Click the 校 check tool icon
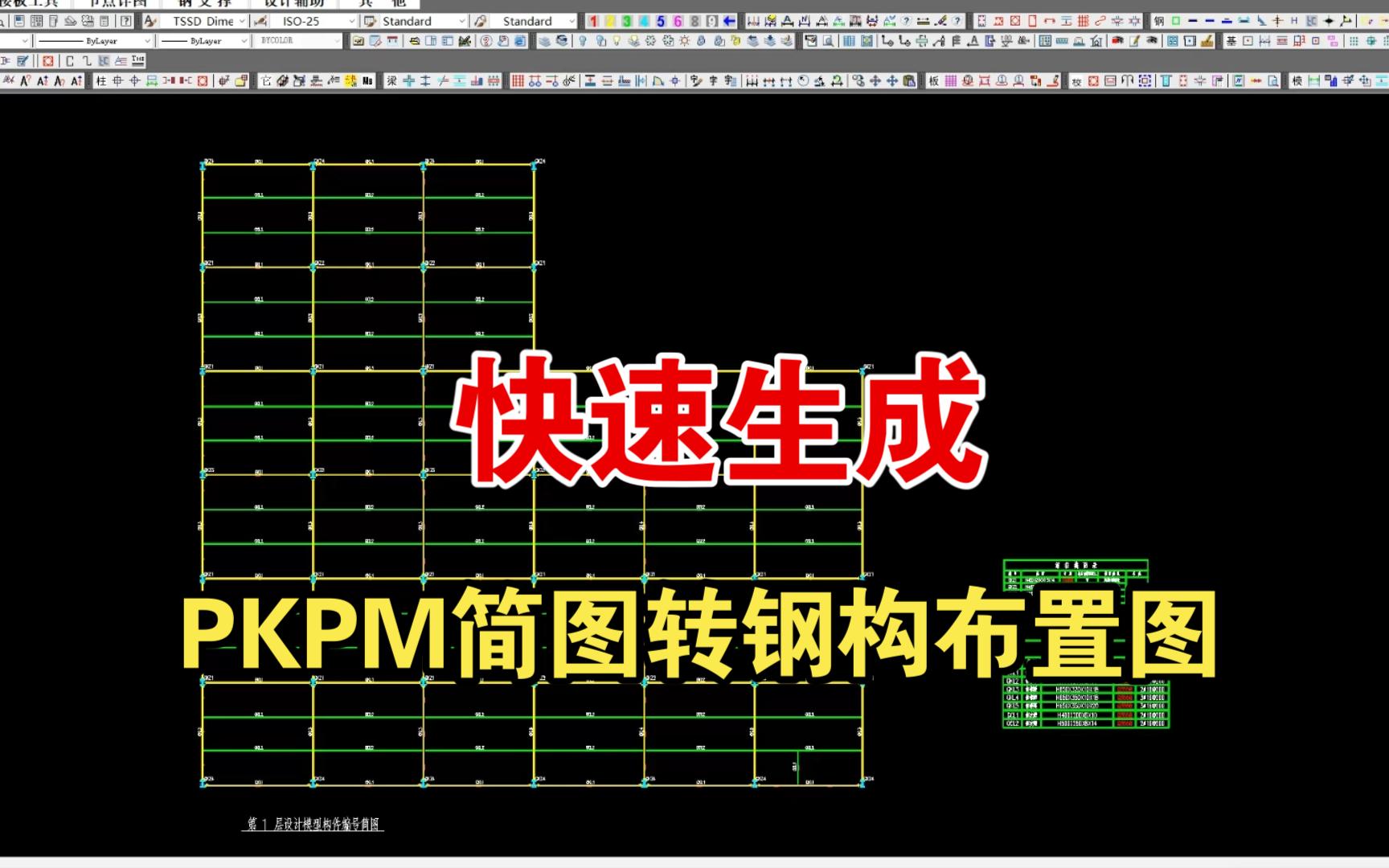 1076,80
